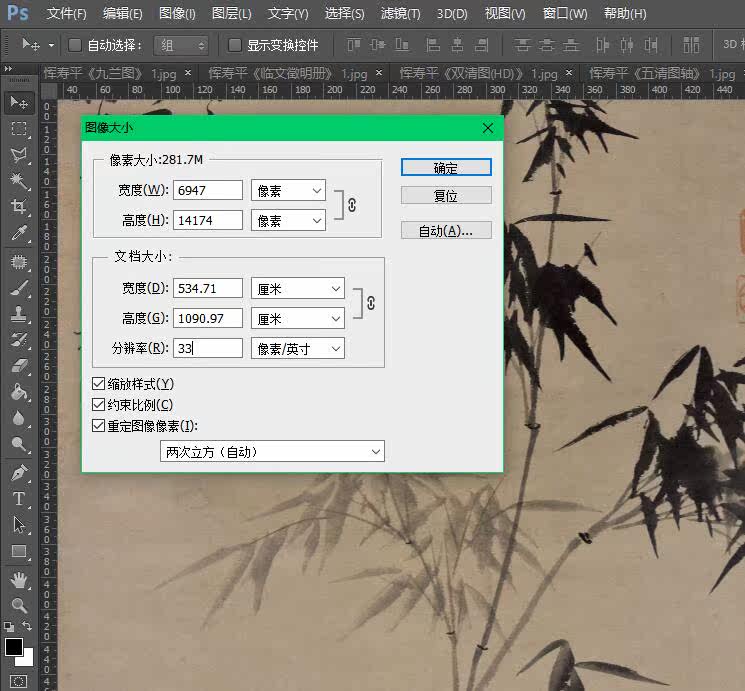This screenshot has width=745, height=691.
Task: Select the Eyedropper tool
Action: [x=19, y=233]
